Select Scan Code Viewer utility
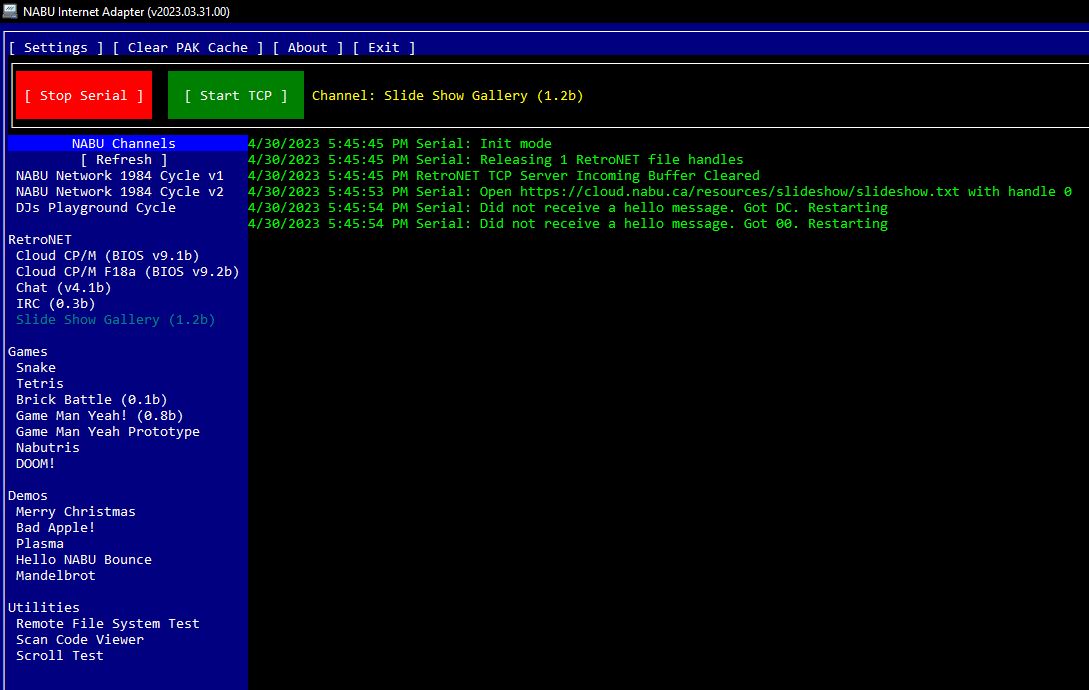The image size is (1089, 690). point(80,639)
